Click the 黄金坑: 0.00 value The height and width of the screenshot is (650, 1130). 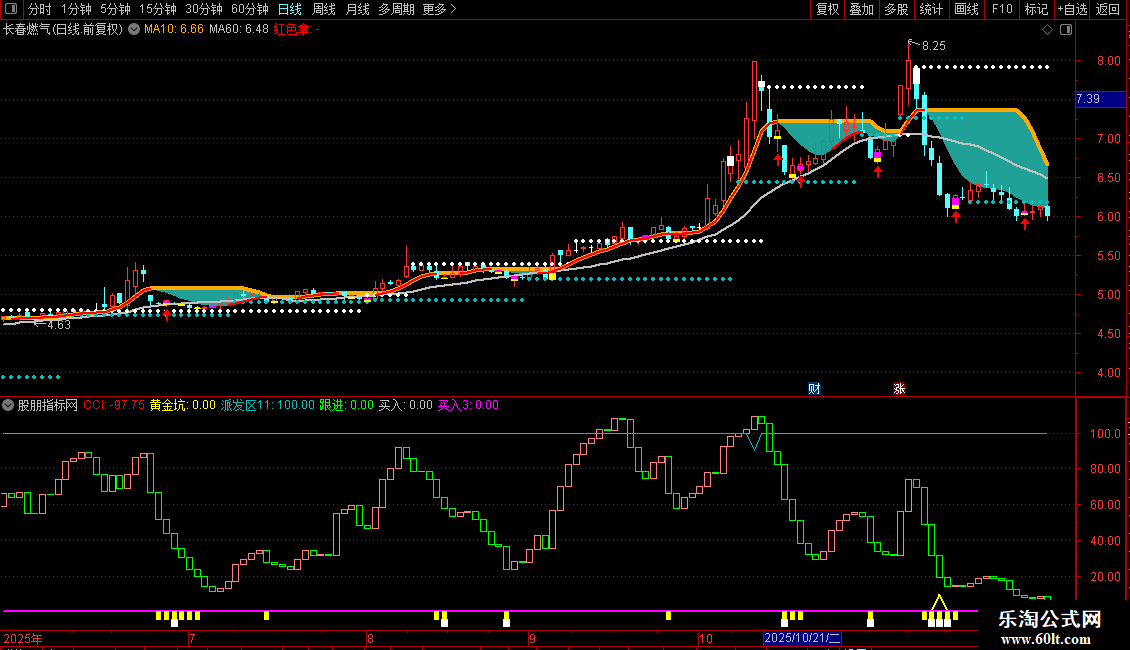click(182, 405)
